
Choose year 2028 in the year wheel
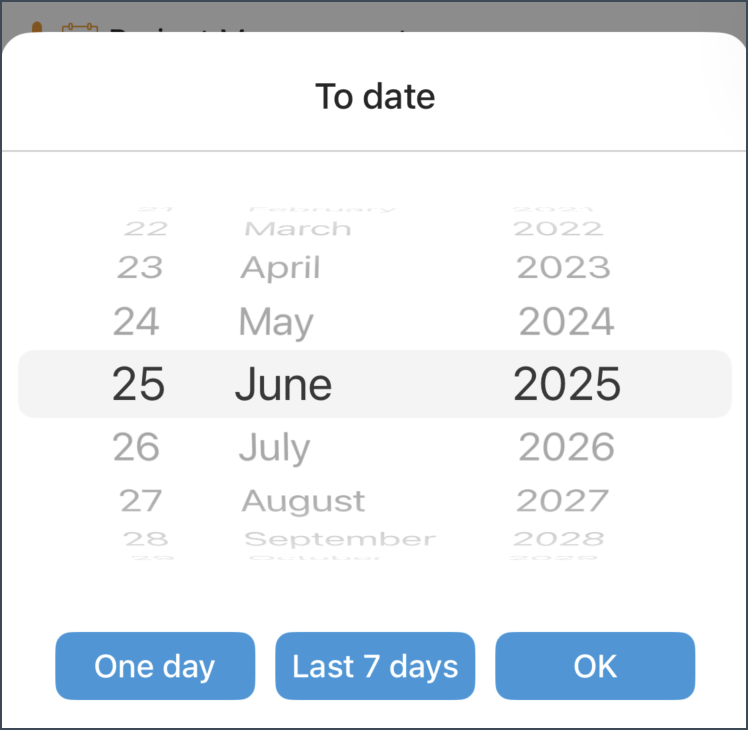559,539
